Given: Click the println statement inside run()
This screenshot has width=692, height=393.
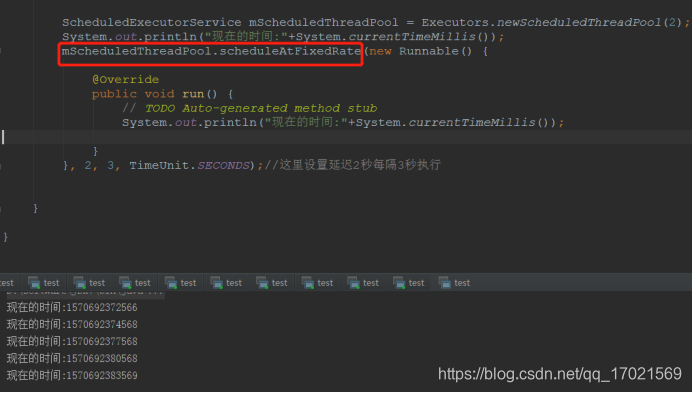Looking at the screenshot, I should coord(343,122).
